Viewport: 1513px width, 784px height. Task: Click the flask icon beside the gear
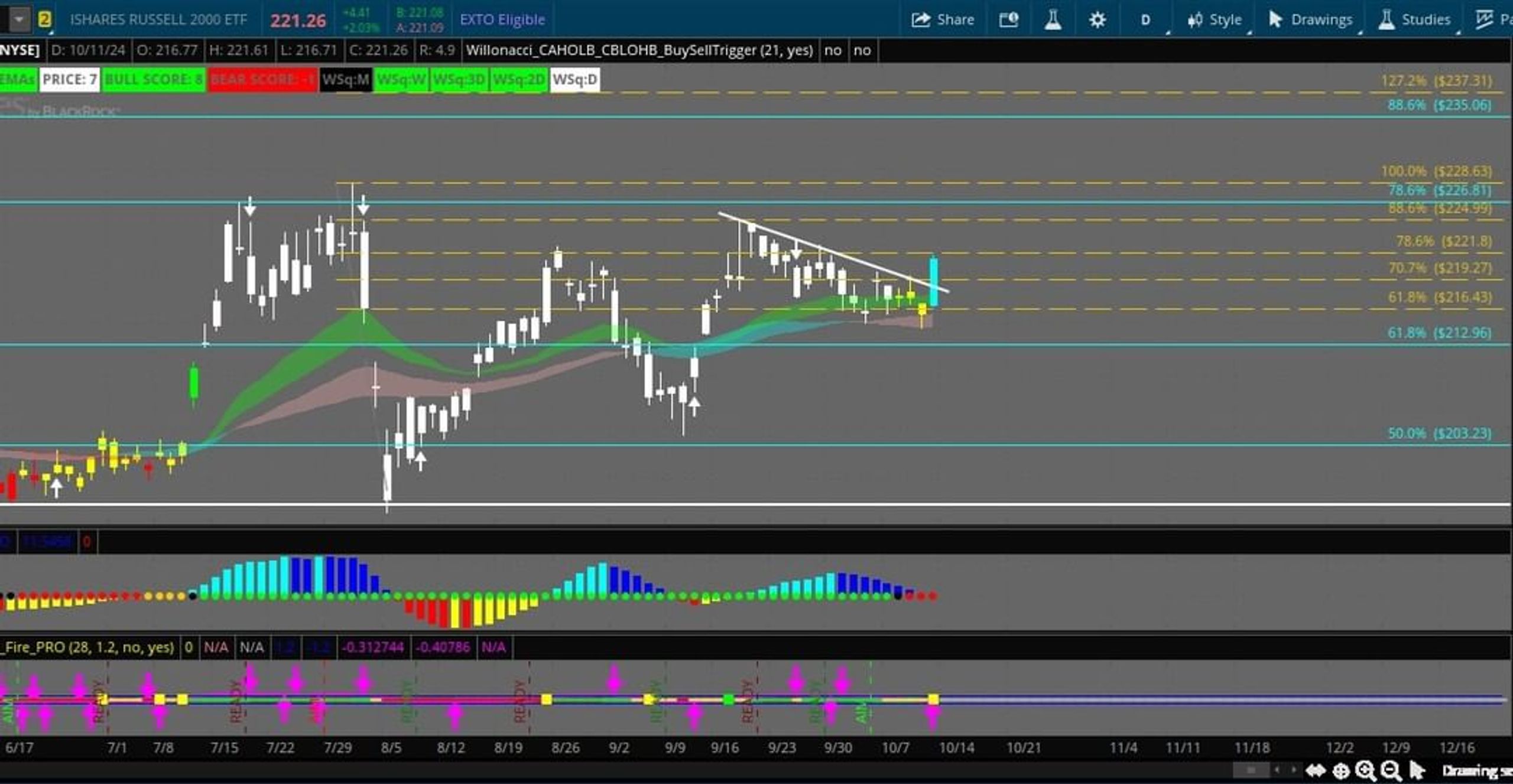click(1053, 19)
